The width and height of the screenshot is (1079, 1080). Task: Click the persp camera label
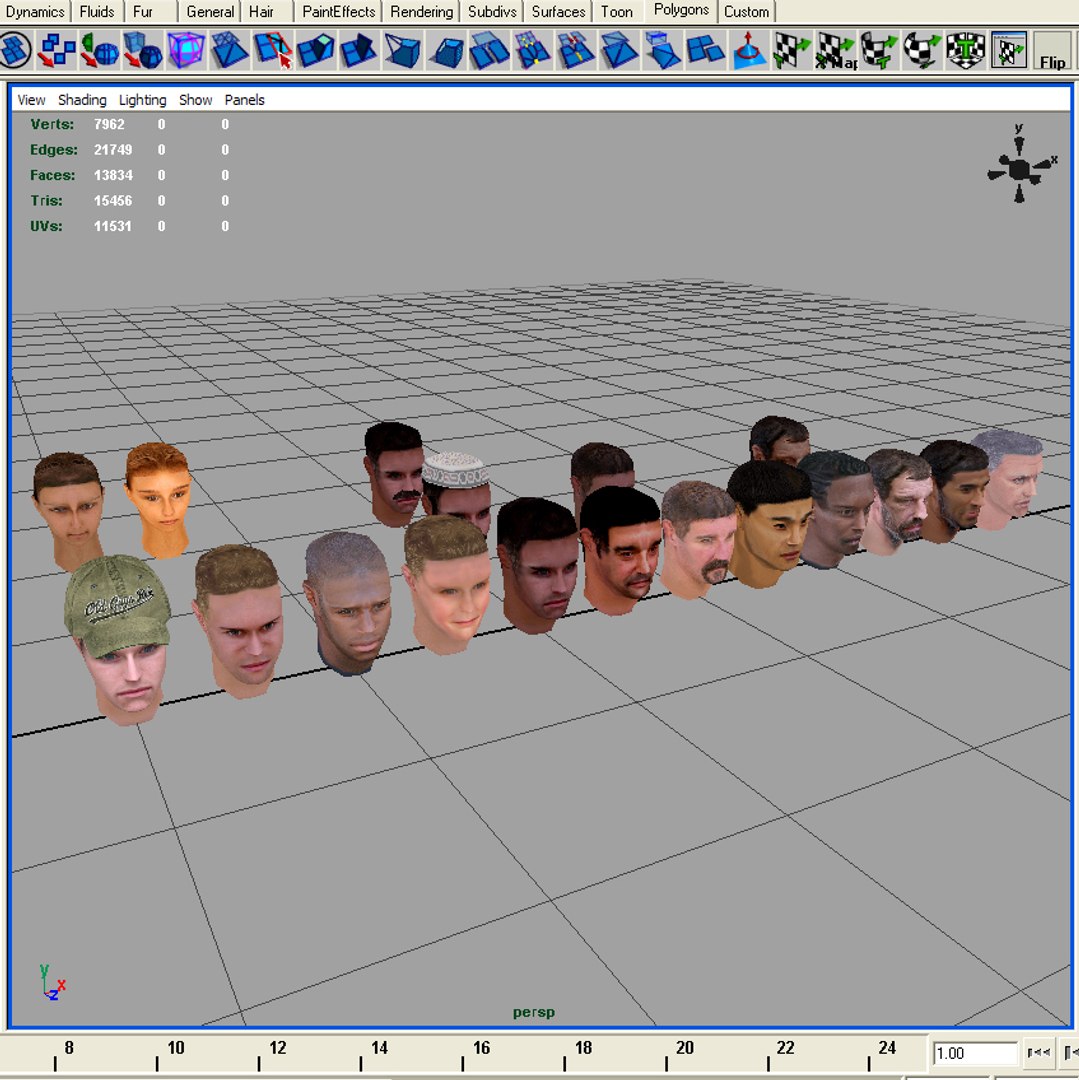coord(534,1012)
